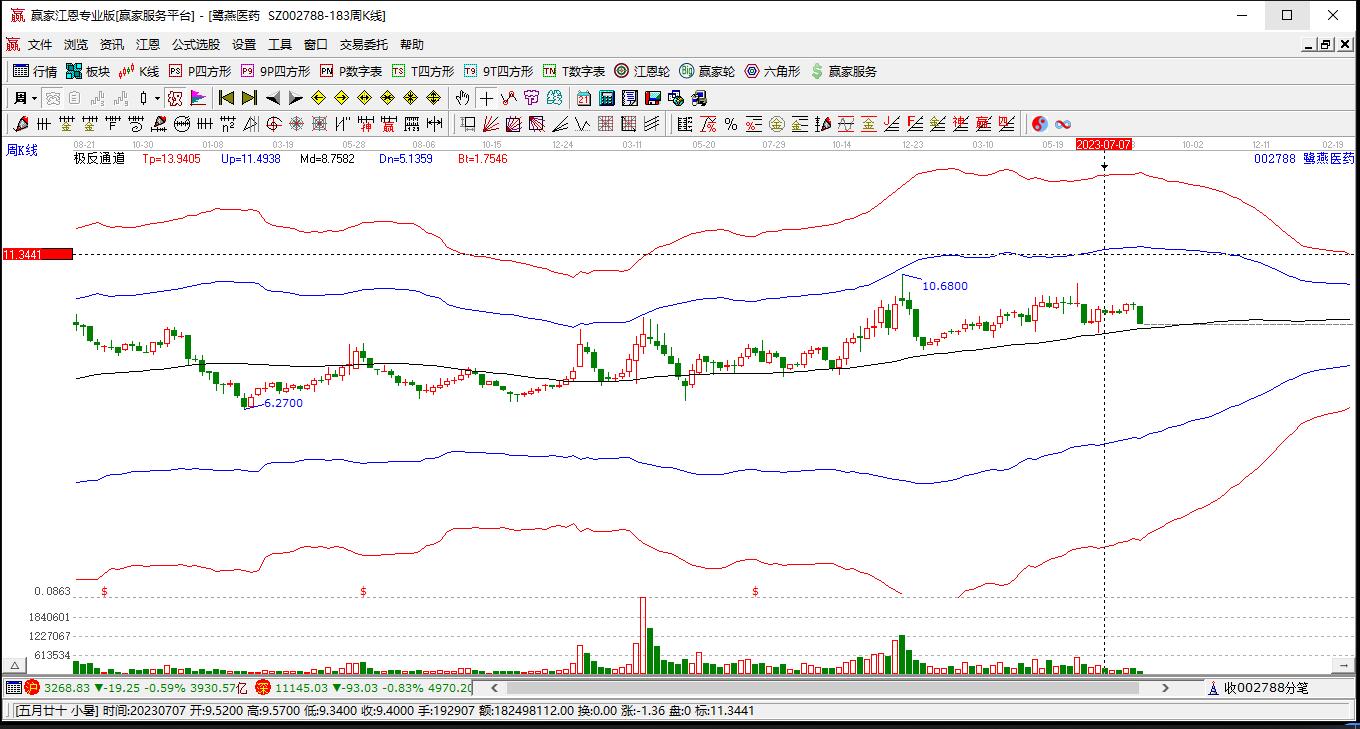Viewport: 1360px width, 729px height.
Task: Switch to the K线 candlestick chart
Action: (x=139, y=71)
